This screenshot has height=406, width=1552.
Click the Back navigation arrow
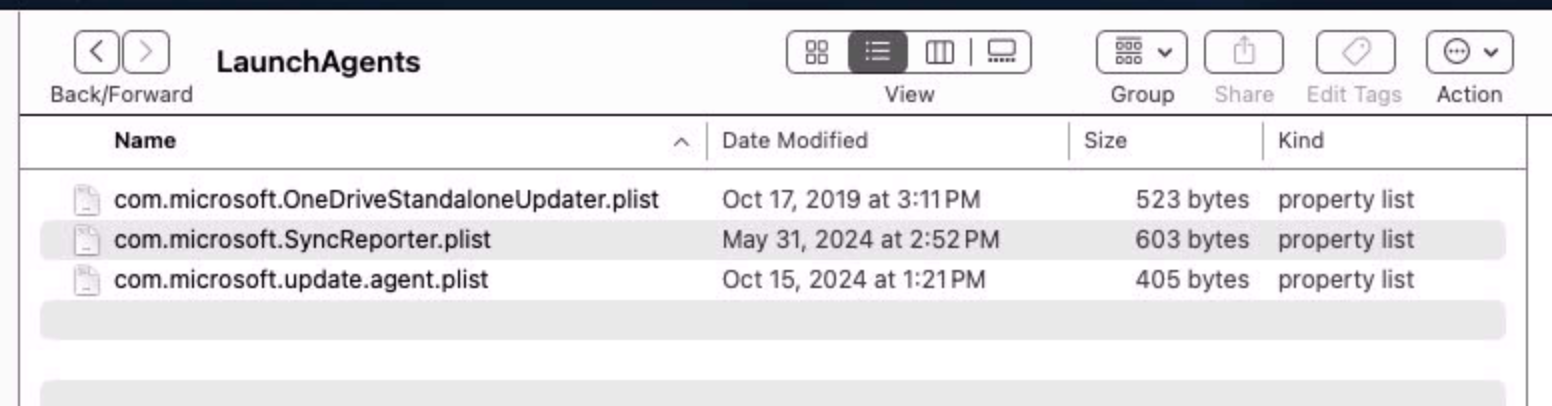[96, 51]
